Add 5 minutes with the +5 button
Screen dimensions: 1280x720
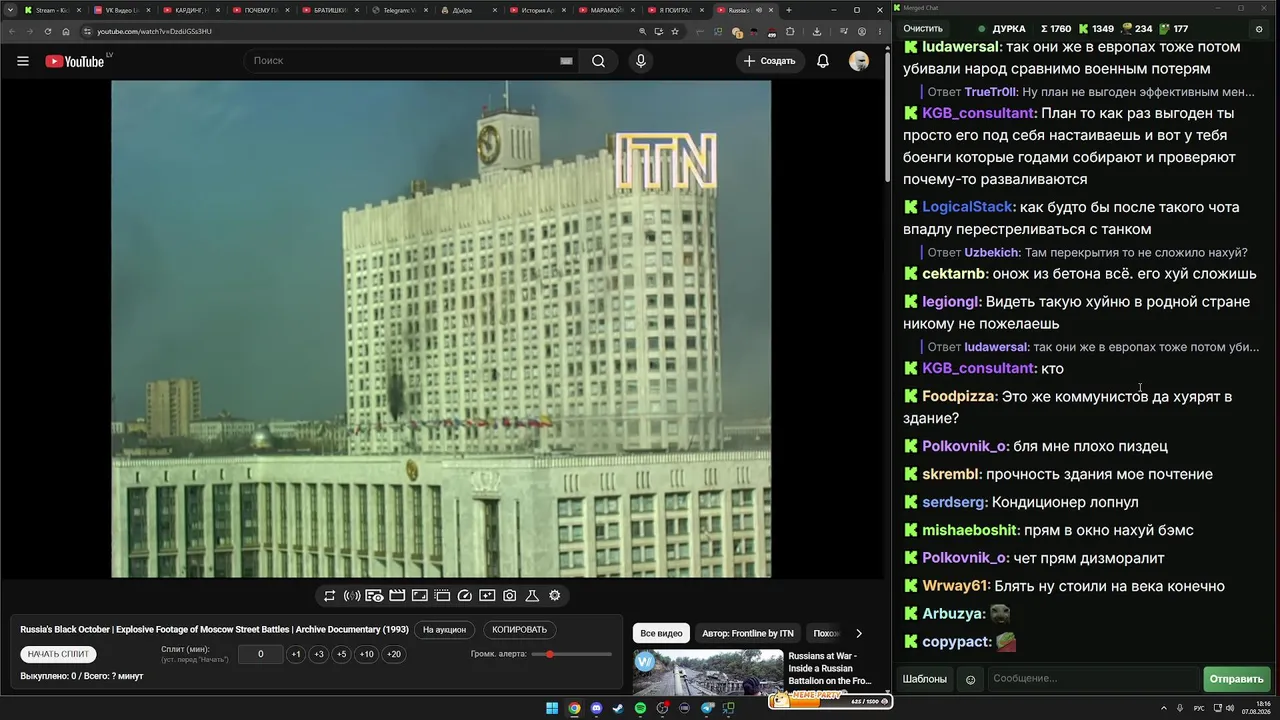(341, 654)
